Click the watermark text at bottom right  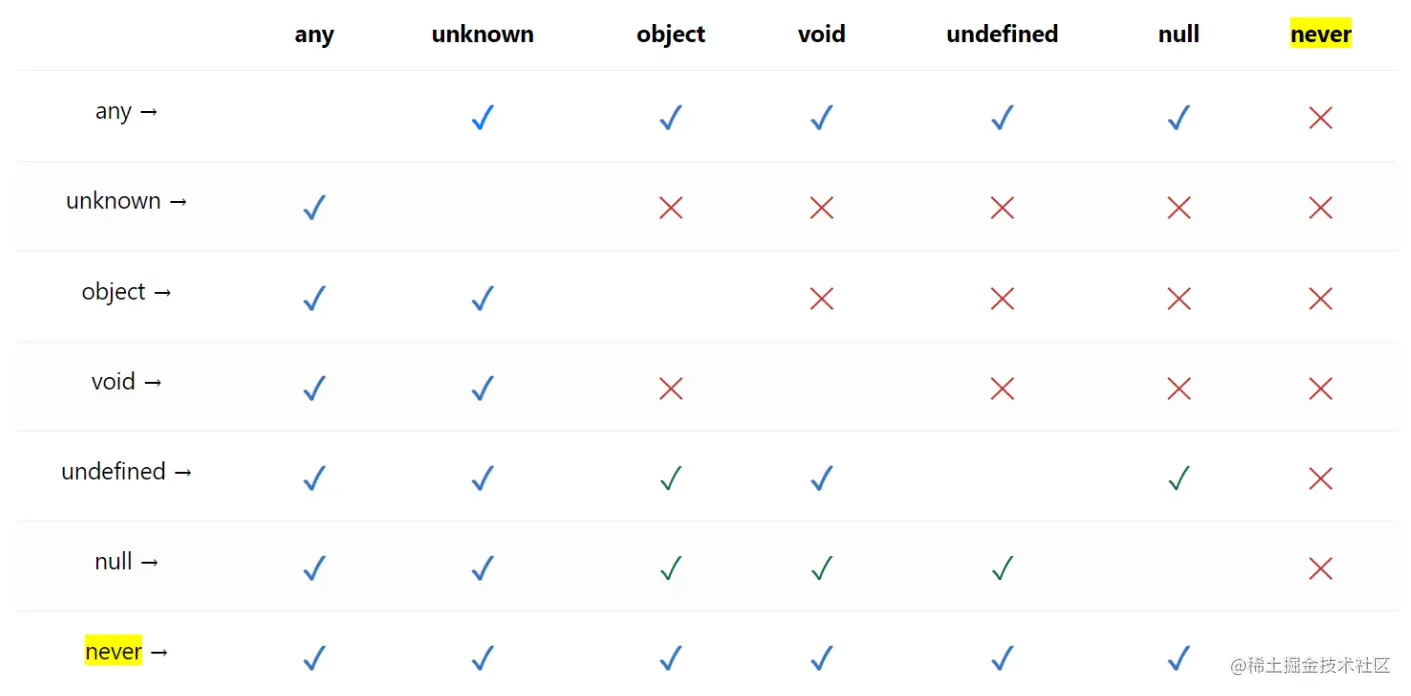coord(1310,666)
